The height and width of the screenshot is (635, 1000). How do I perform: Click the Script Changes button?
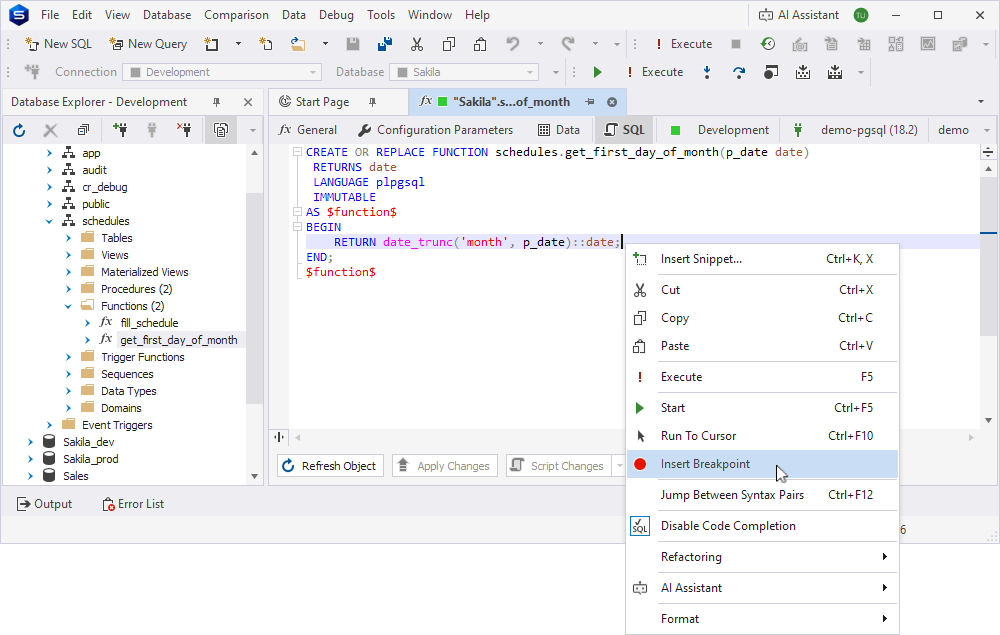click(x=558, y=466)
